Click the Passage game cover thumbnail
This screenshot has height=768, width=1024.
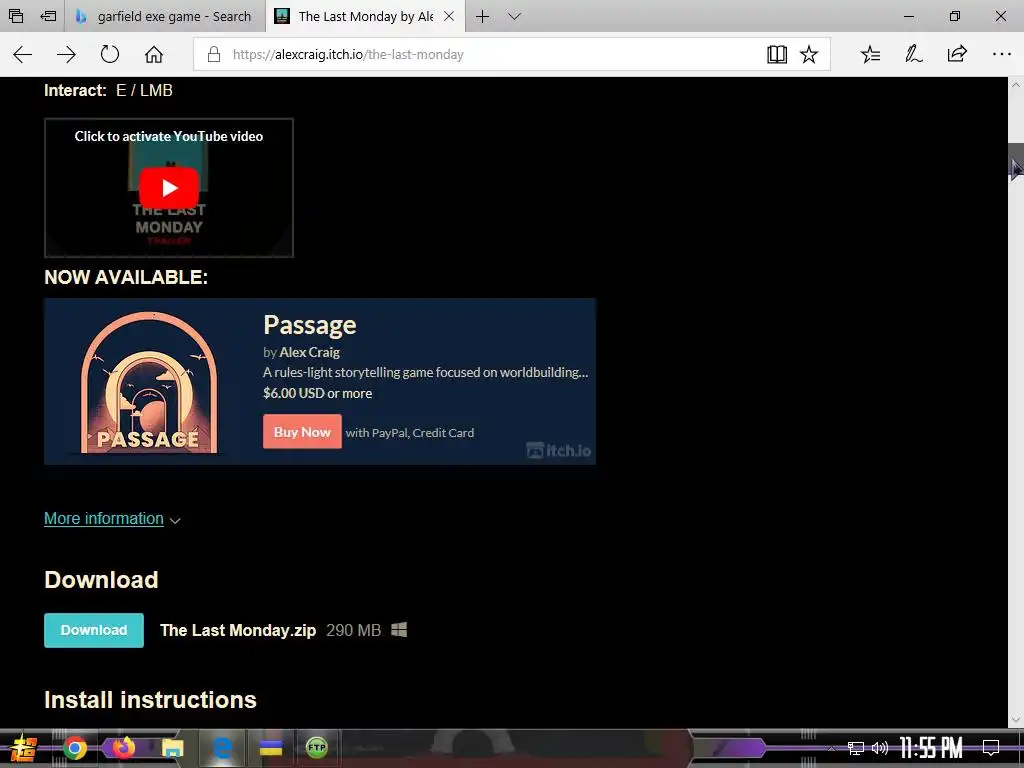[x=150, y=382]
